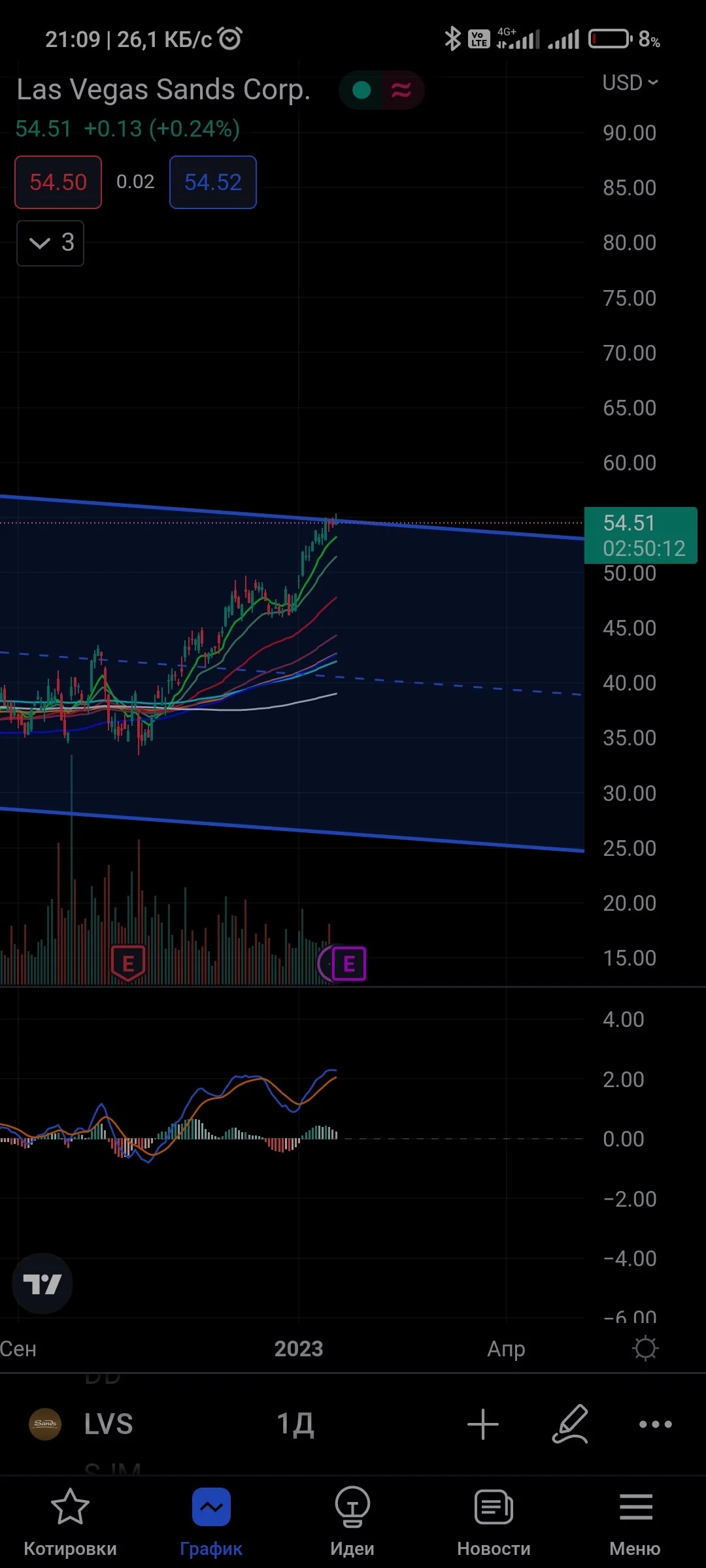Tap the Апр date axis label

click(x=506, y=1348)
